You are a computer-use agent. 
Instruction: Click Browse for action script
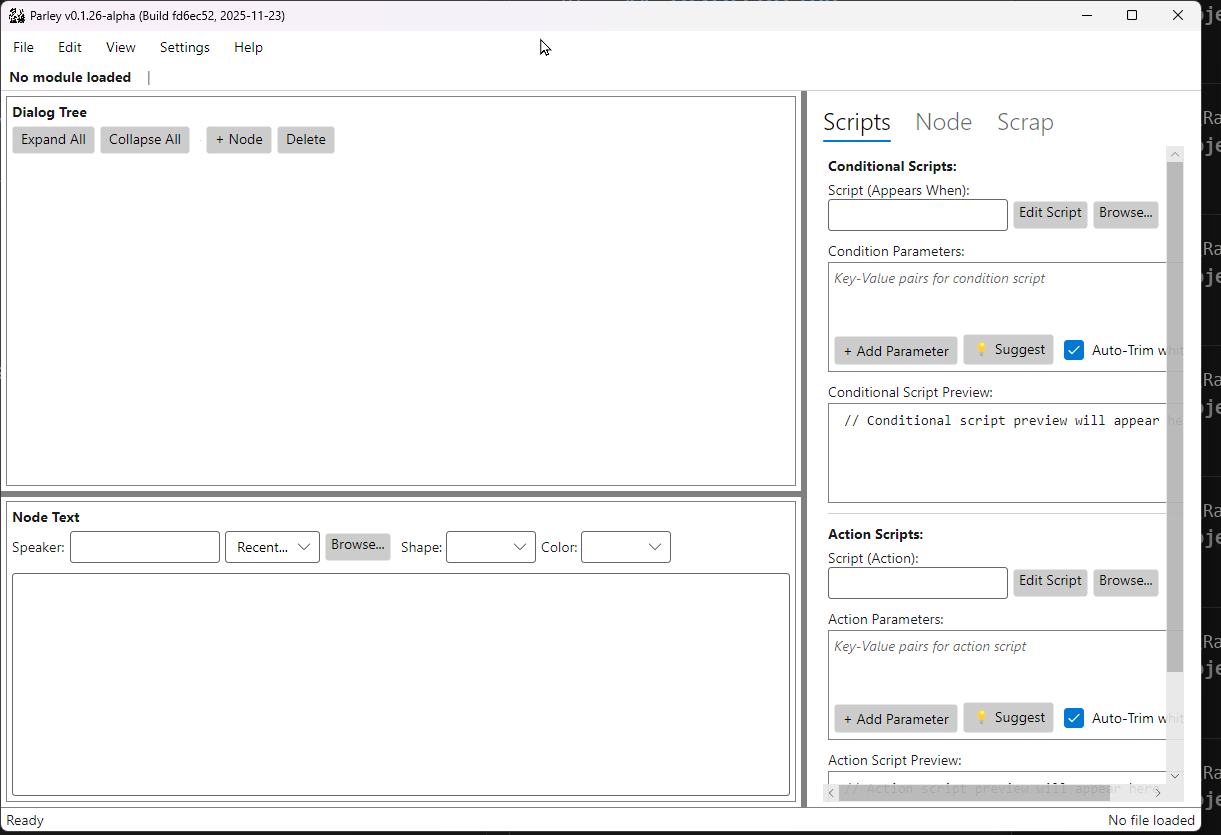point(1125,582)
